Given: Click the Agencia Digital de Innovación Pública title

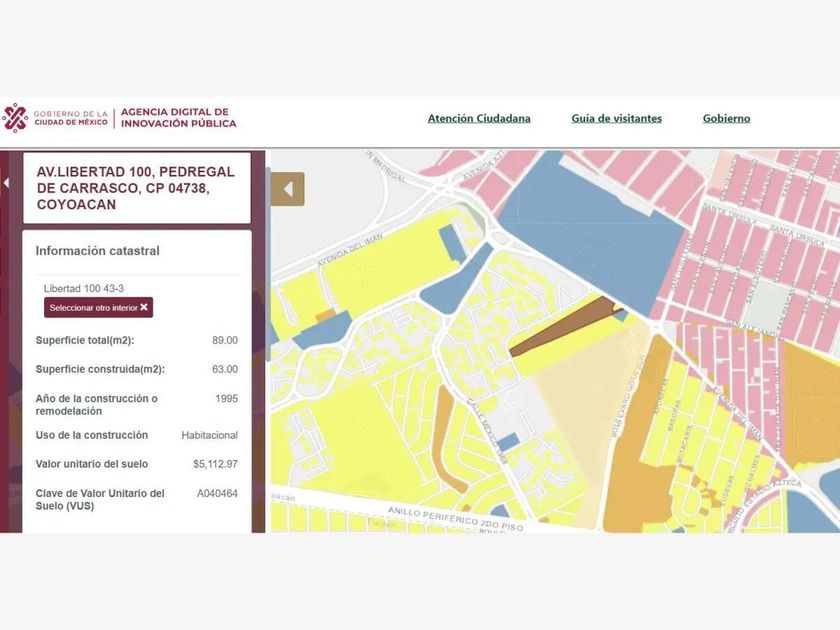Looking at the screenshot, I should click(x=178, y=118).
